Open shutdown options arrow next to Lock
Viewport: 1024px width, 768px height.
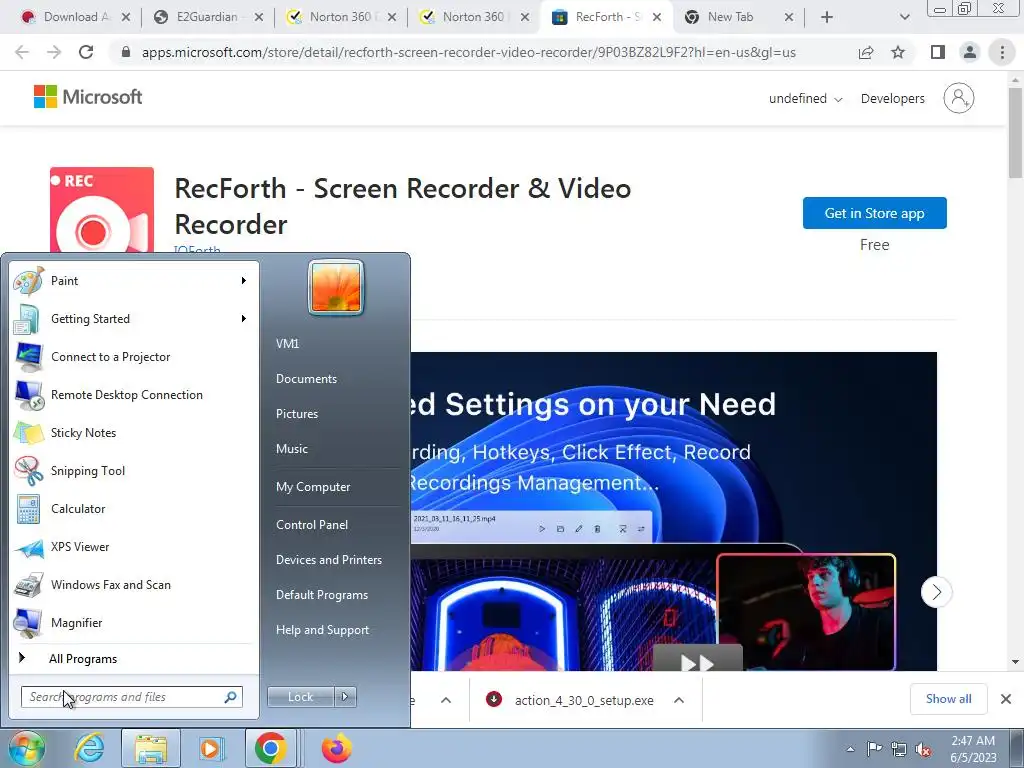345,697
